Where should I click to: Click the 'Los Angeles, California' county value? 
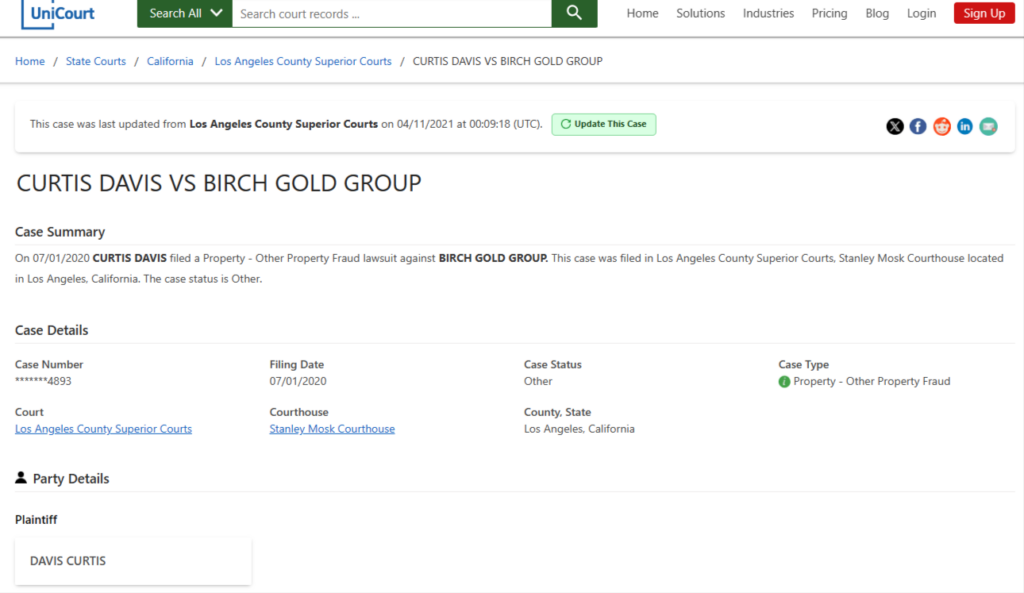(x=579, y=429)
